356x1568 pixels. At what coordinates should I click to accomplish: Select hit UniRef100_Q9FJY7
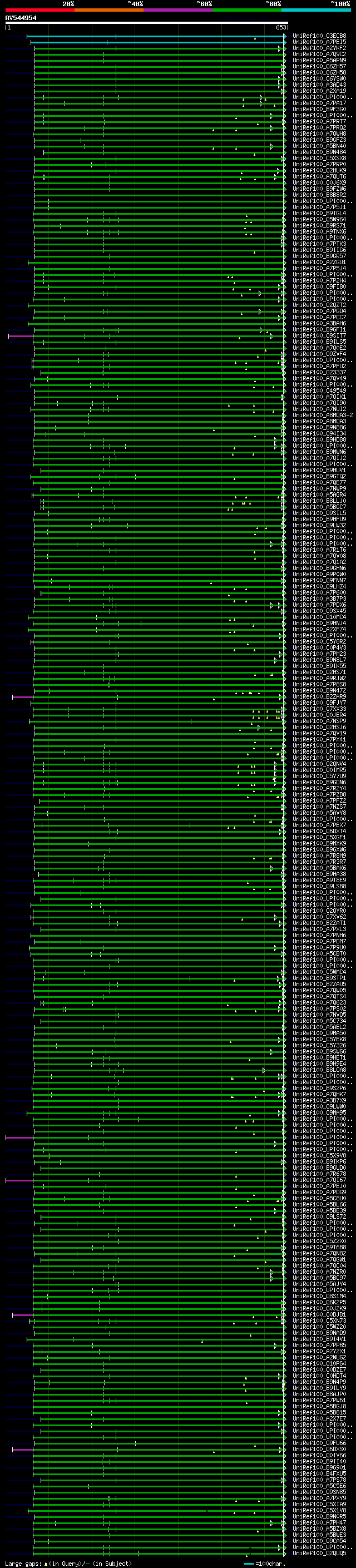click(x=319, y=703)
